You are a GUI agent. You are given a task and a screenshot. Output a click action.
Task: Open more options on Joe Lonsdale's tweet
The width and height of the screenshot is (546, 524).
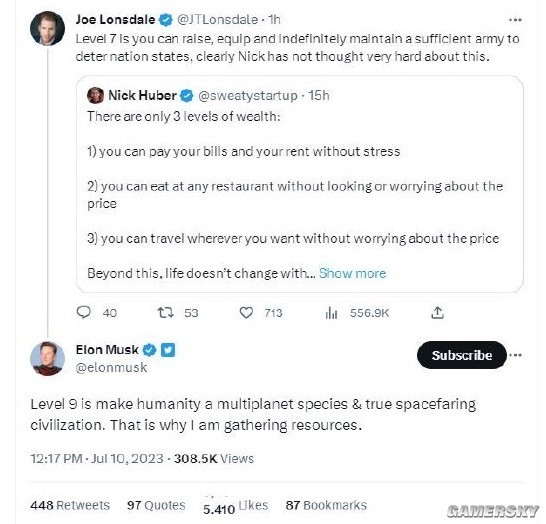[x=515, y=20]
